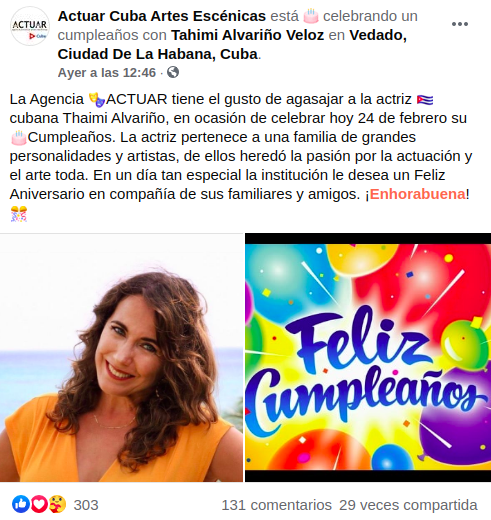The image size is (491, 520).
Task: Open the Feliz Cumpleaños balloon image
Action: pyautogui.click(x=368, y=358)
